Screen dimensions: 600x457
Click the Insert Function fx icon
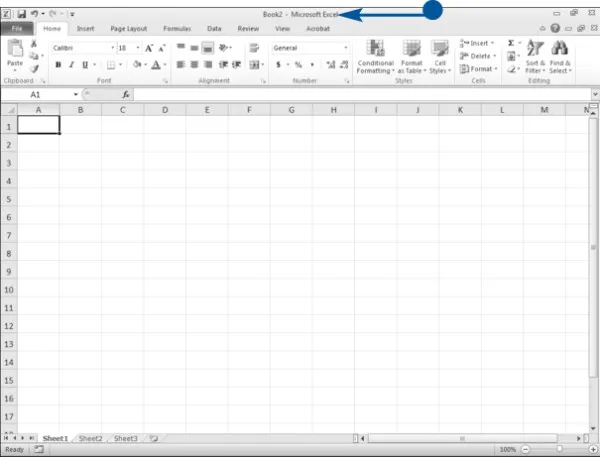click(126, 94)
